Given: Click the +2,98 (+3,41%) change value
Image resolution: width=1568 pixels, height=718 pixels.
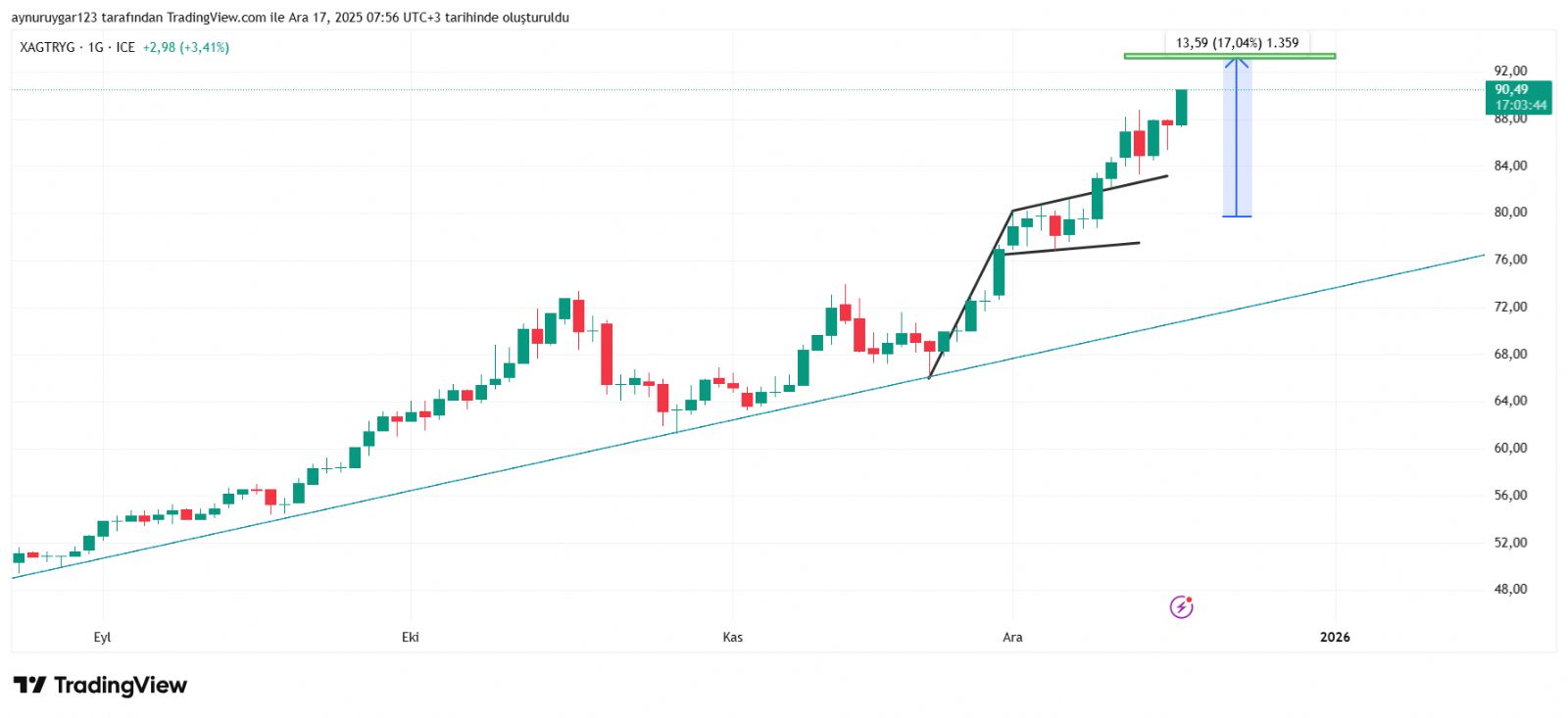Looking at the screenshot, I should (x=186, y=47).
